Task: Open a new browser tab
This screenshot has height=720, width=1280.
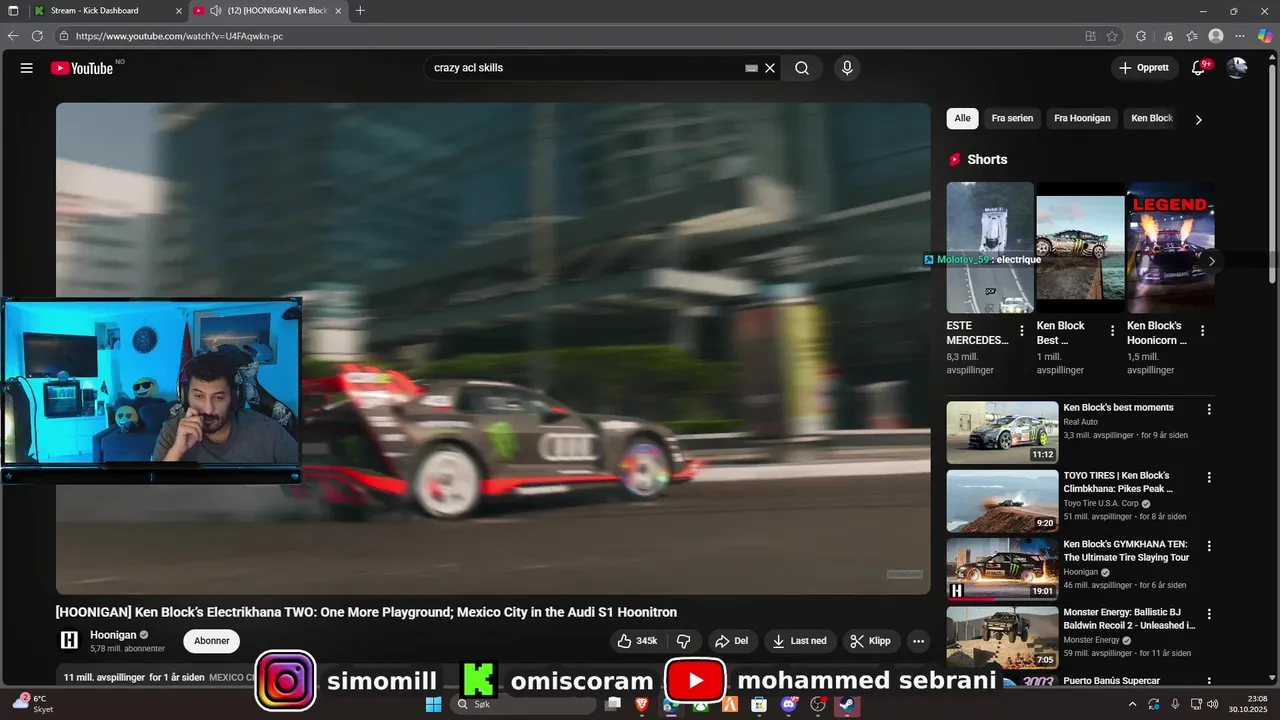Action: pos(360,10)
